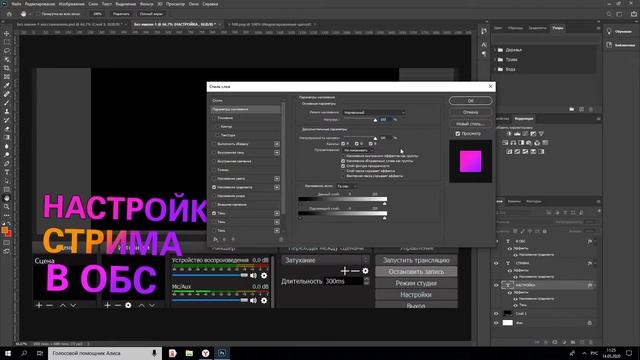Image resolution: width=640 pixels, height=360 pixels.
Task: Open the Библиотеки panel button
Action: pos(620,45)
